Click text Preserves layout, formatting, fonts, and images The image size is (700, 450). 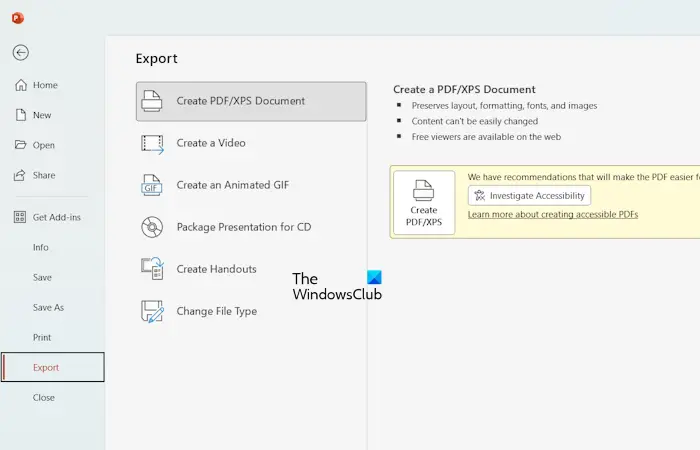click(504, 106)
